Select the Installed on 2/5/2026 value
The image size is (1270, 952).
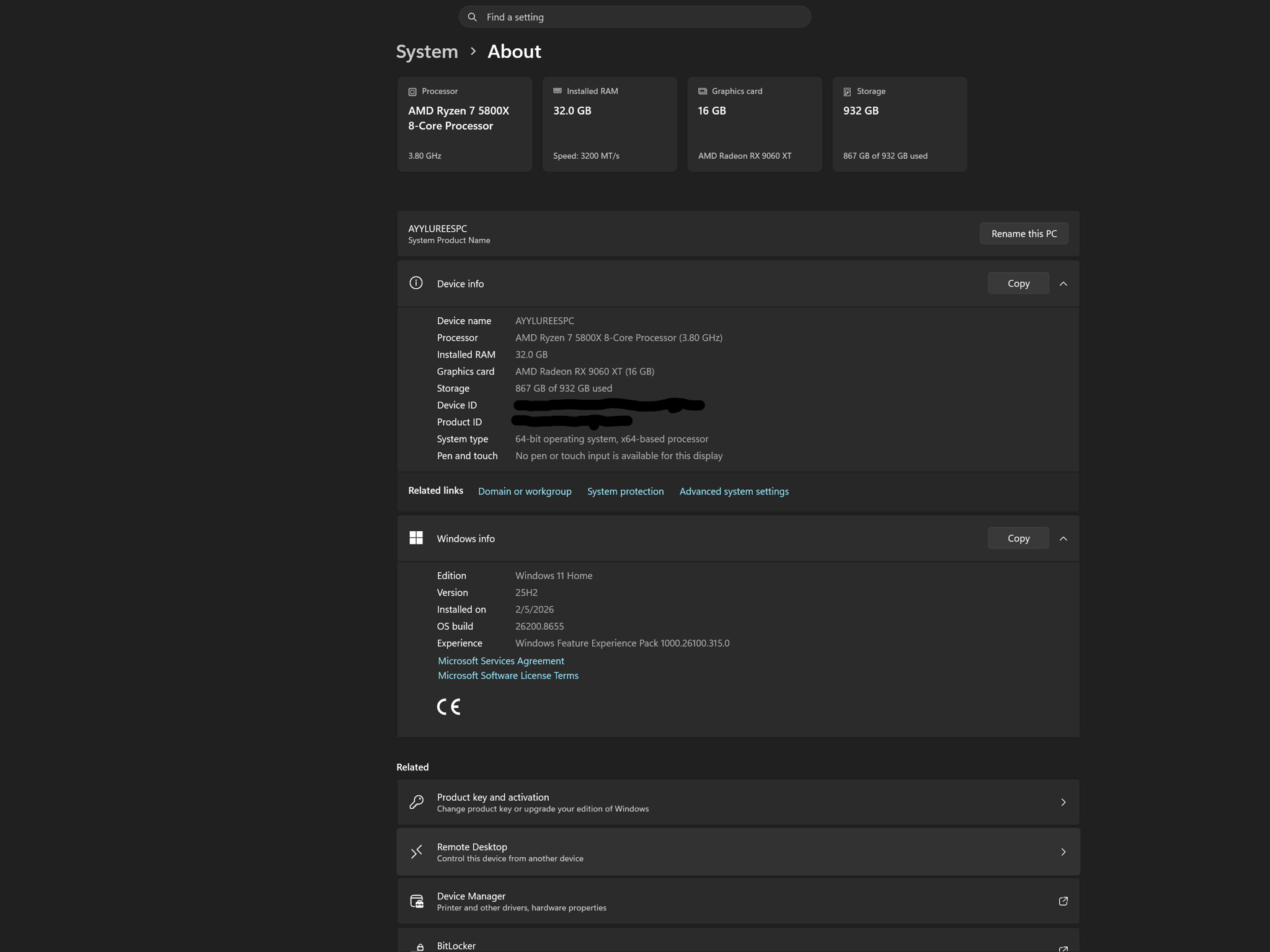(x=535, y=609)
